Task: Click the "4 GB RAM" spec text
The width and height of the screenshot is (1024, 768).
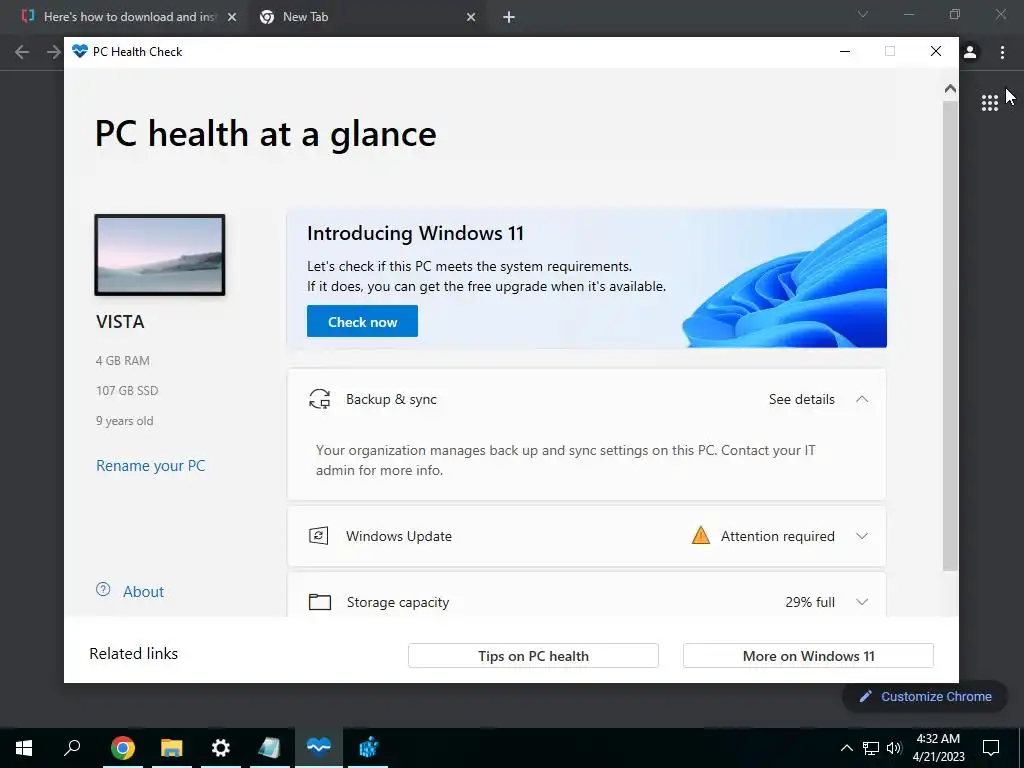Action: [x=123, y=360]
